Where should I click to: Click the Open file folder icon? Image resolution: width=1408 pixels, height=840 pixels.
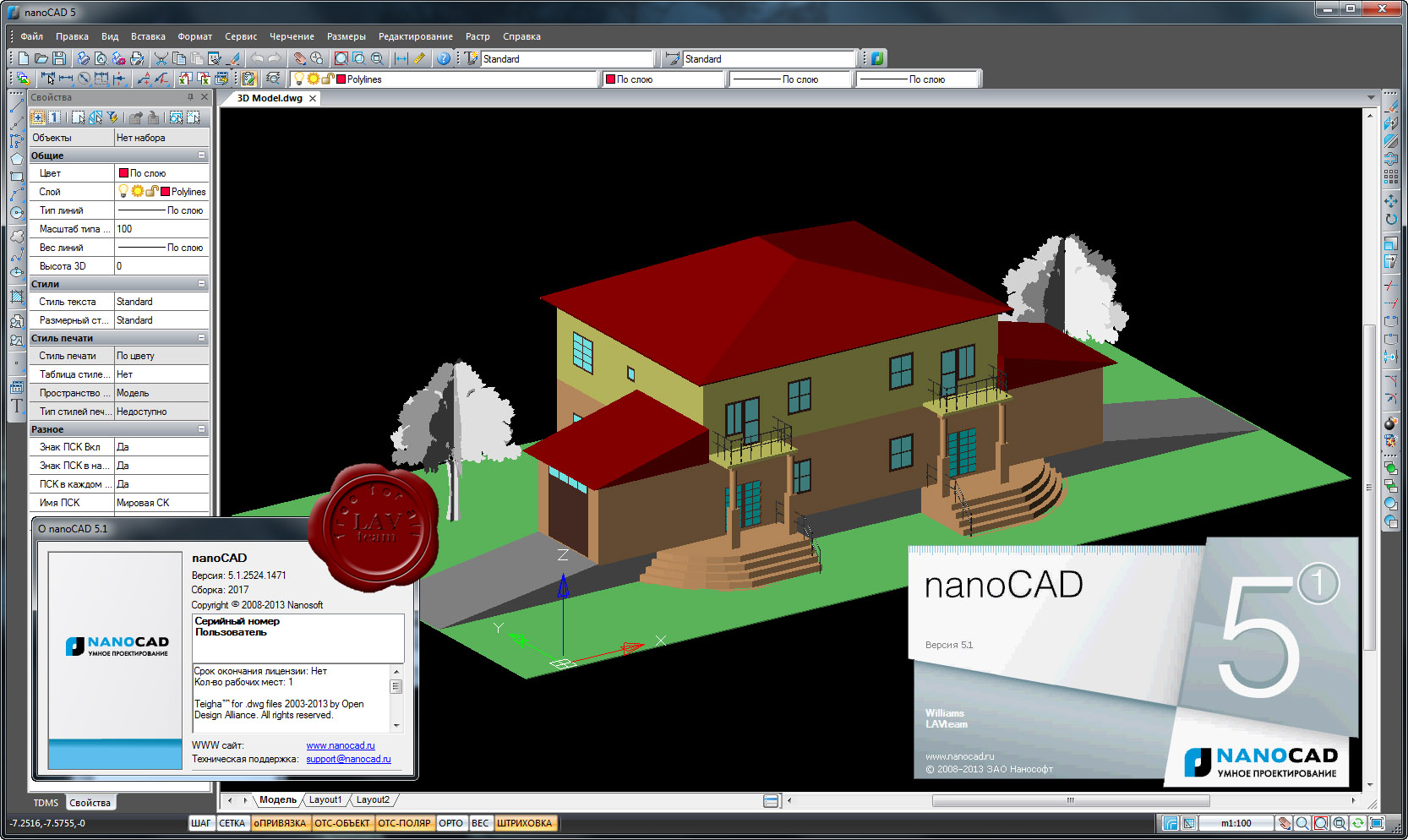pos(41,58)
